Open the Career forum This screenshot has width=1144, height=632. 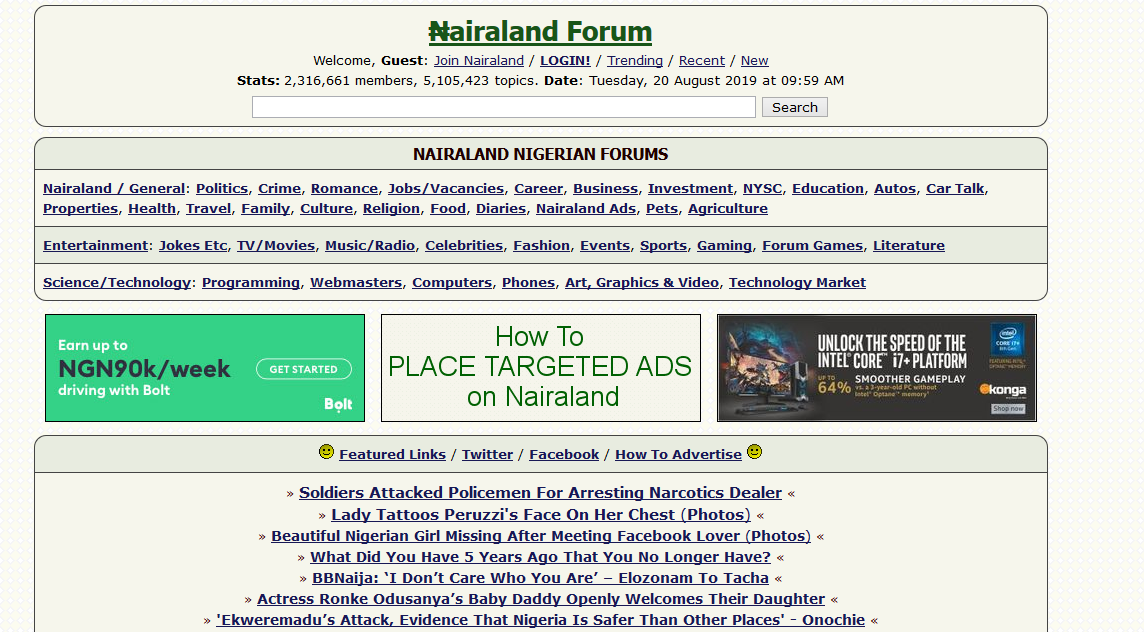coord(538,188)
